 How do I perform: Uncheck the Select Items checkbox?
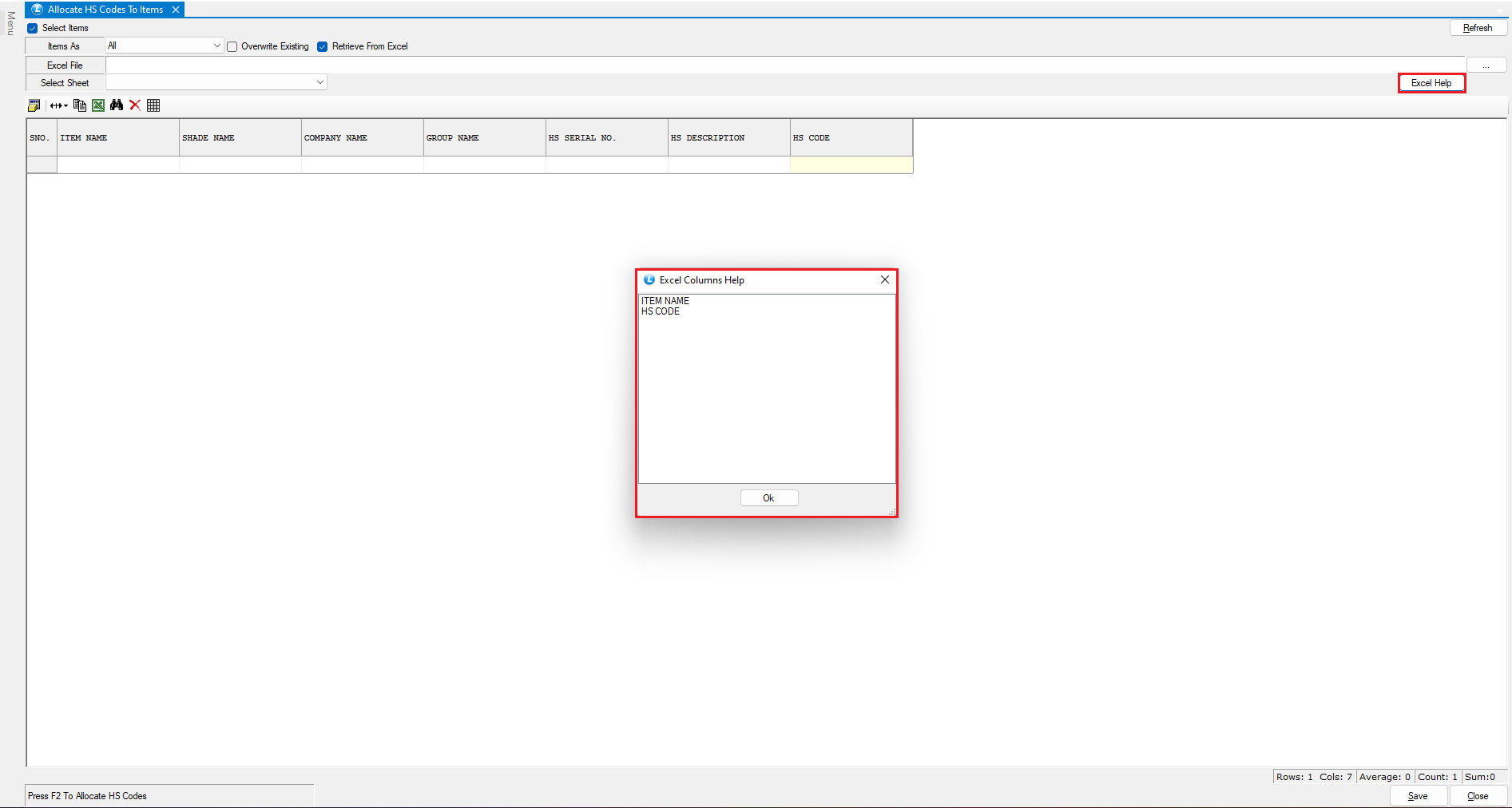pos(33,28)
